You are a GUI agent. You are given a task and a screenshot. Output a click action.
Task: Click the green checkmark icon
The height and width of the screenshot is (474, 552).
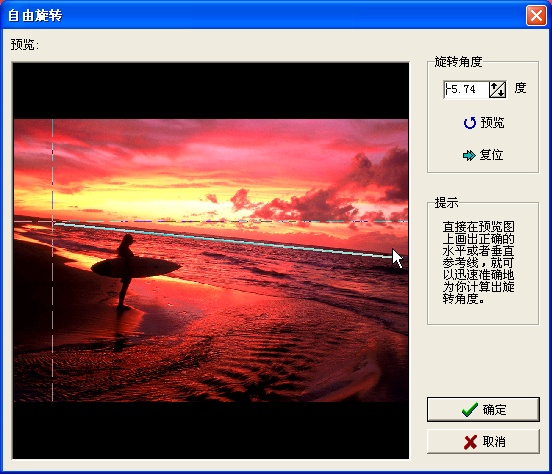coord(470,410)
